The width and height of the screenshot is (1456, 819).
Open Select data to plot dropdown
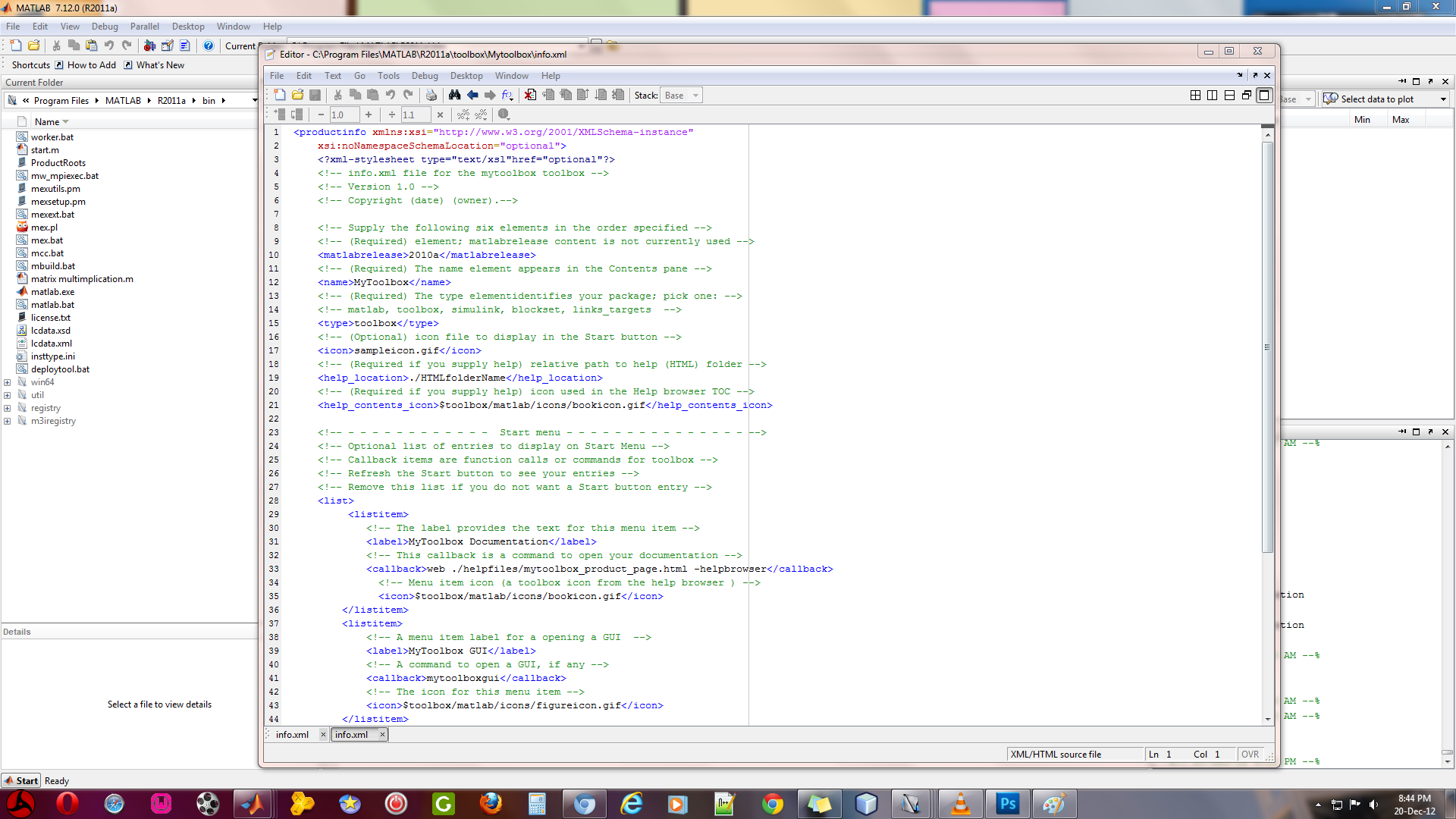1385,99
